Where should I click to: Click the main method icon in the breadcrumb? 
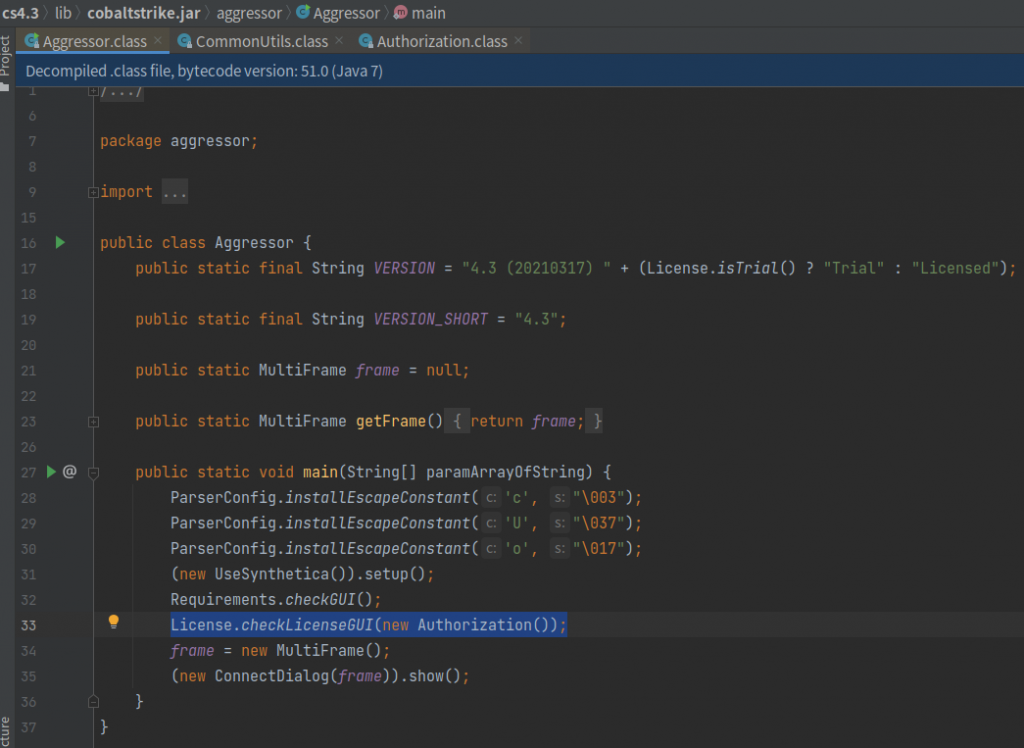[401, 13]
